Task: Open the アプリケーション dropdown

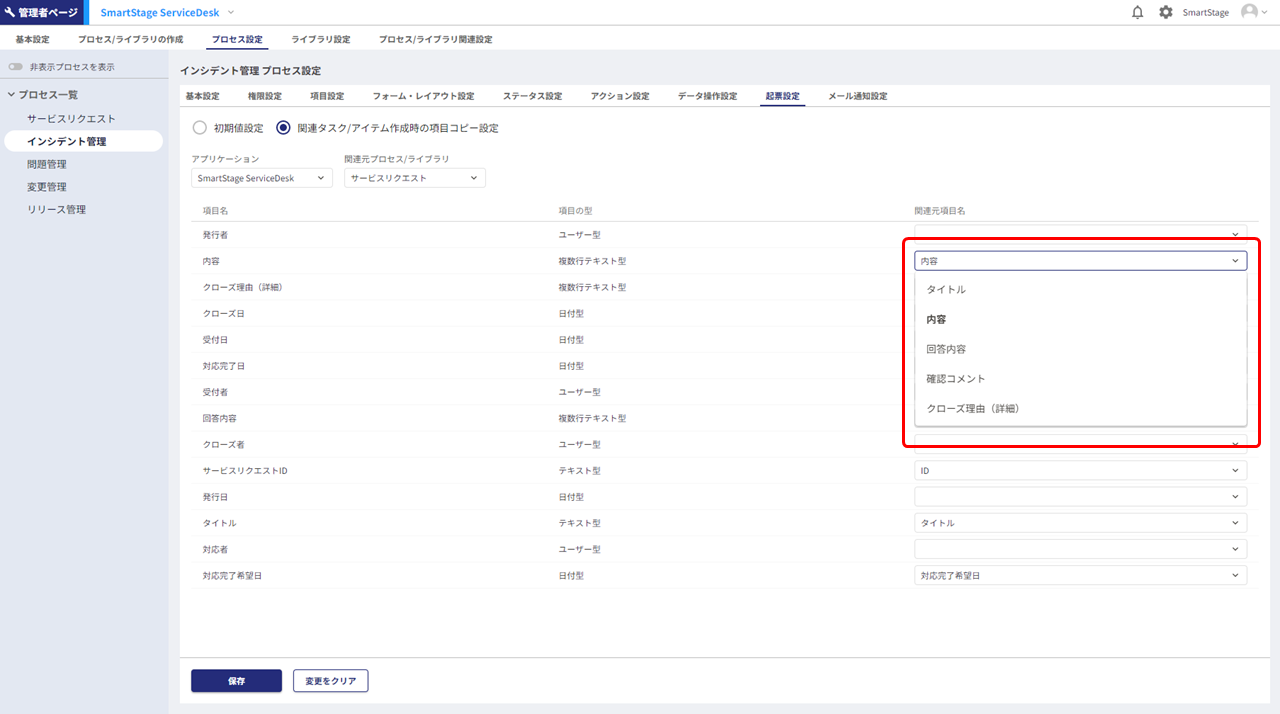Action: coord(261,178)
